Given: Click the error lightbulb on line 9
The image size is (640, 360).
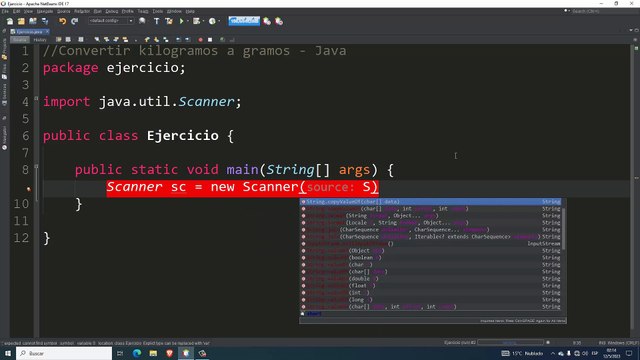Looking at the screenshot, I should click(28, 189).
